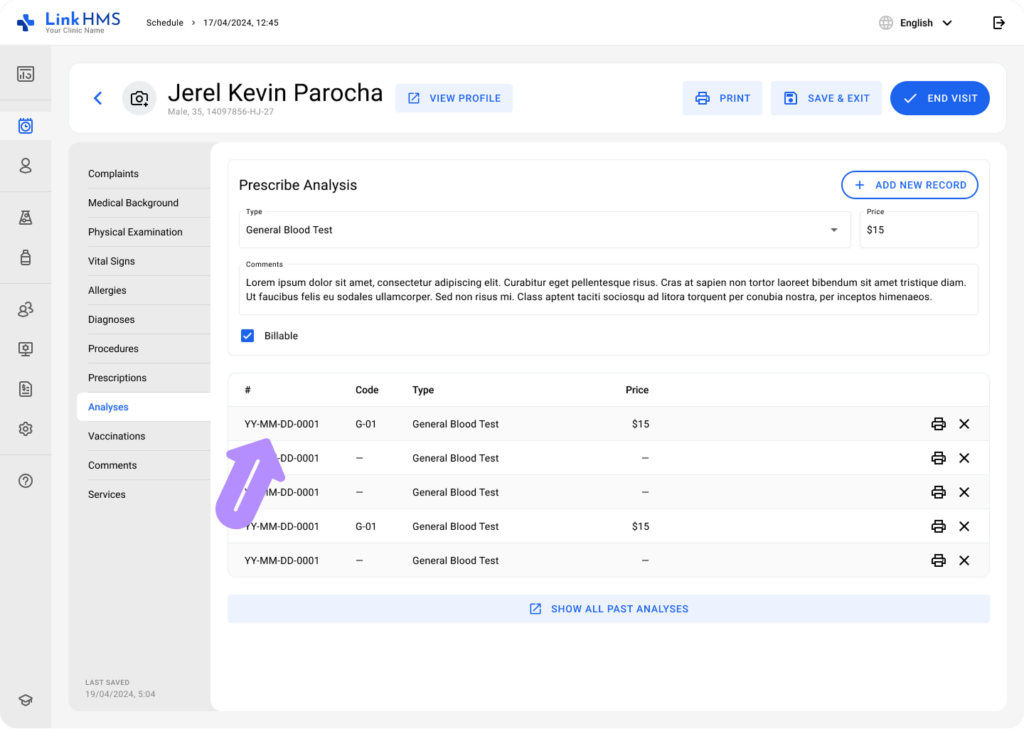Open the billing document sidebar icon

tap(25, 389)
